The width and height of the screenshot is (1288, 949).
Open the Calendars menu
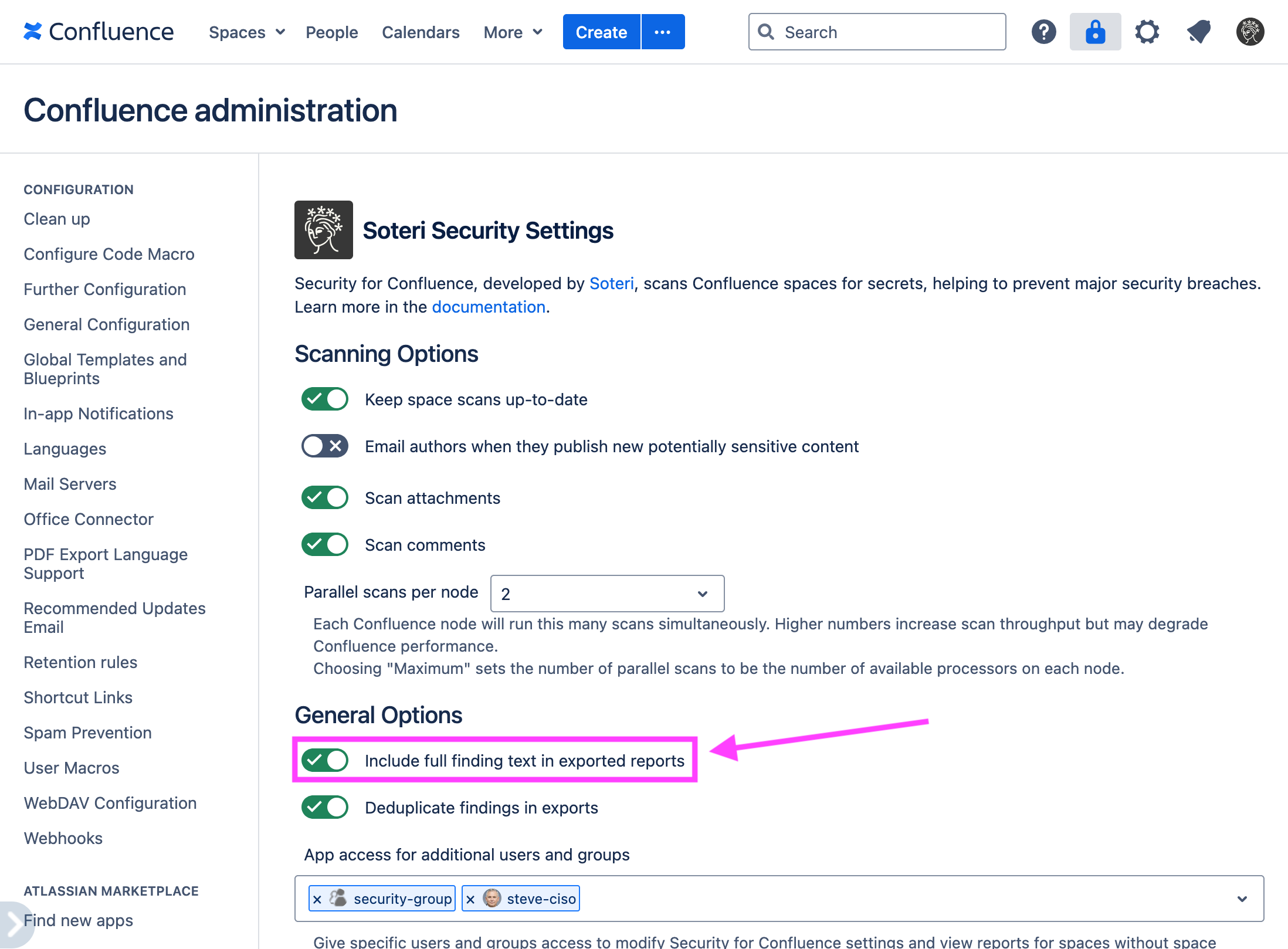[x=420, y=32]
